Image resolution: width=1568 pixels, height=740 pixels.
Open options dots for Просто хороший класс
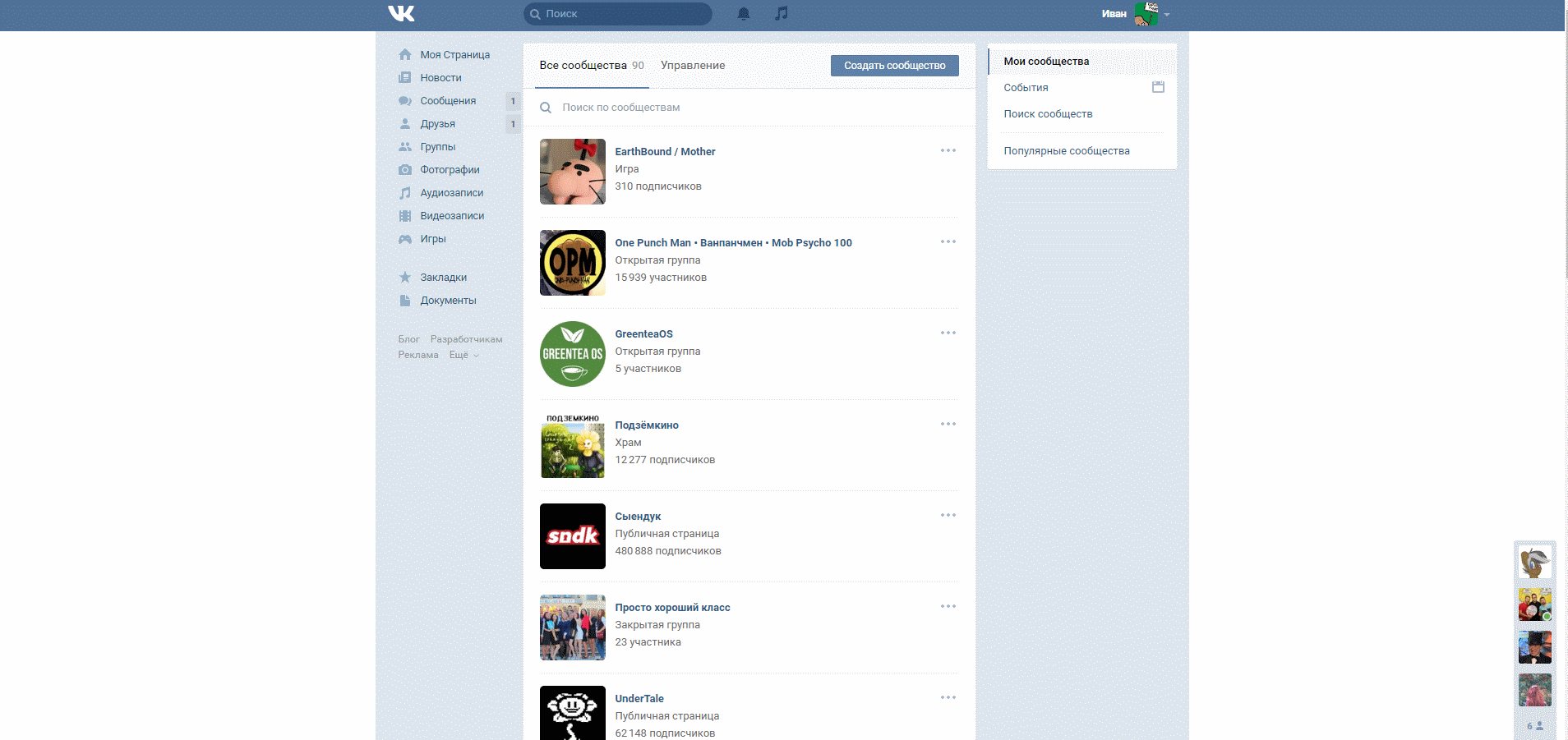(x=948, y=606)
